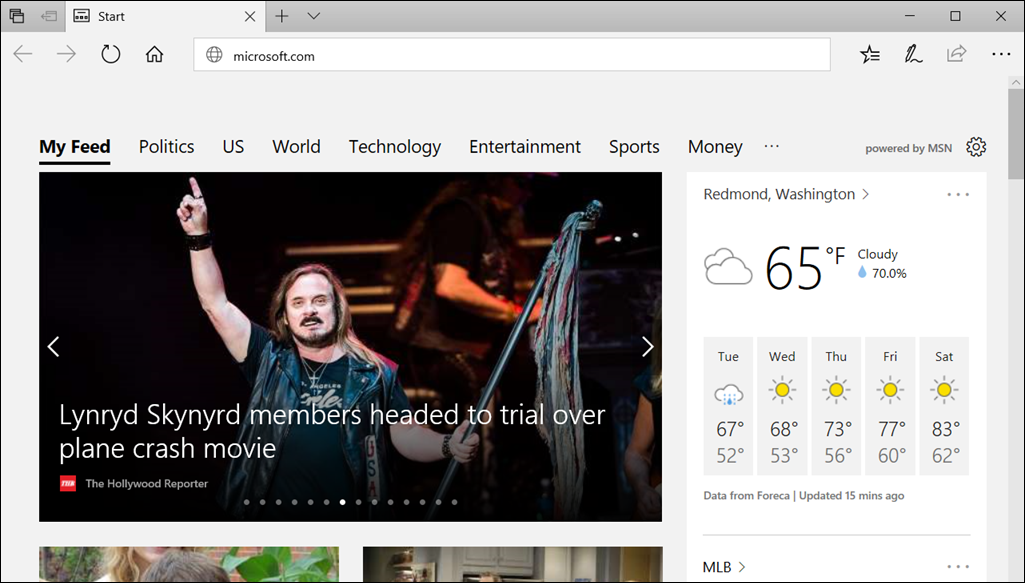The height and width of the screenshot is (583, 1025).
Task: Open the Sports feed tab
Action: [x=634, y=147]
